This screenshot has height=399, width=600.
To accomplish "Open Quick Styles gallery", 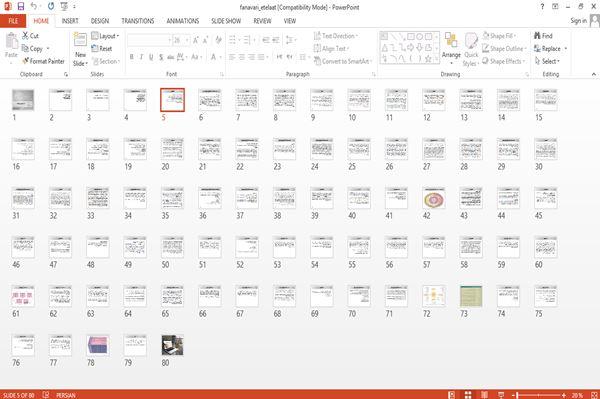I will click(x=471, y=50).
